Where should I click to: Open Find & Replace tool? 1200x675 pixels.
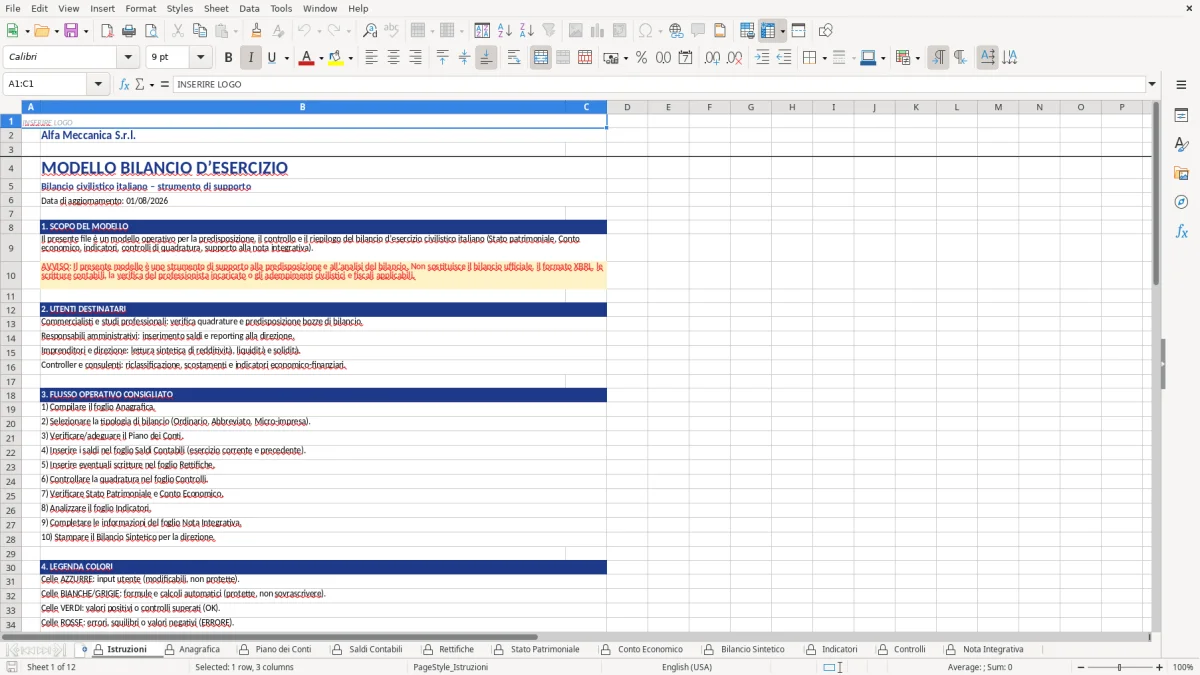370,31
